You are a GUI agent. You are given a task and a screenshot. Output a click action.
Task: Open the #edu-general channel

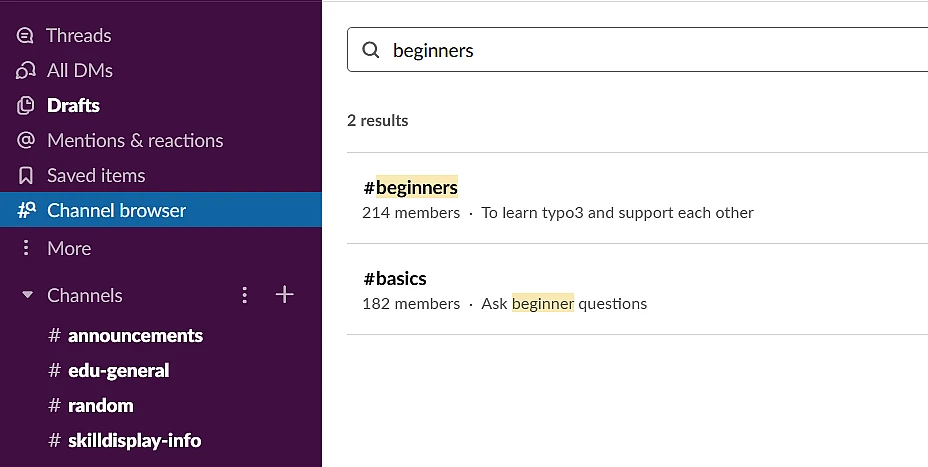click(x=118, y=371)
